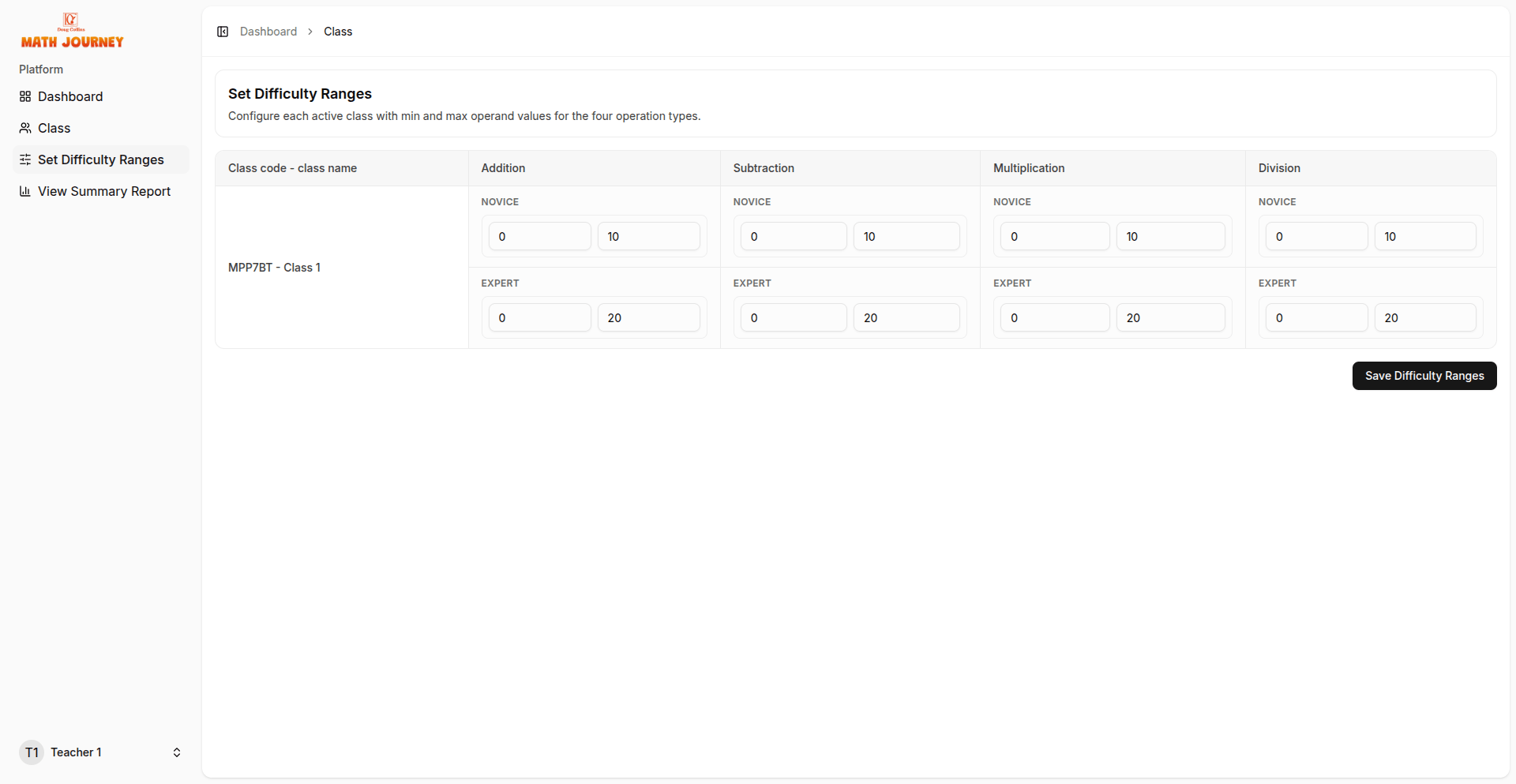Screen dimensions: 1516x784
Task: Click the EXPERT label under Division
Action: point(1278,283)
